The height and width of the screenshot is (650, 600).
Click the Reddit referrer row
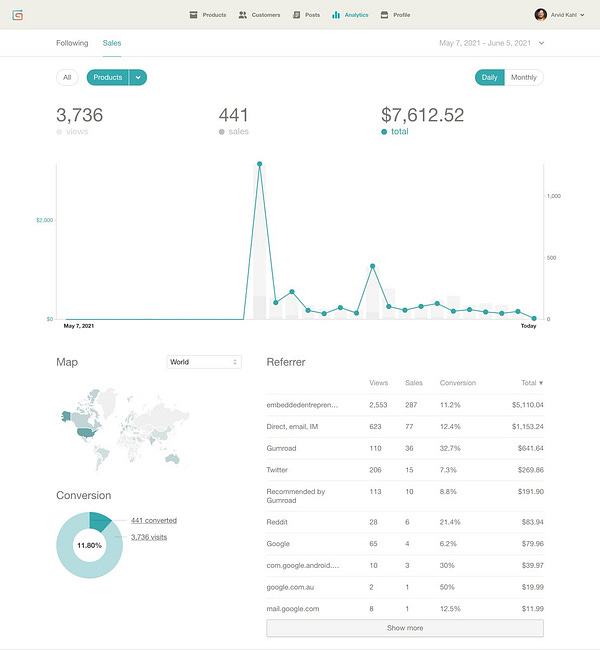[x=405, y=522]
